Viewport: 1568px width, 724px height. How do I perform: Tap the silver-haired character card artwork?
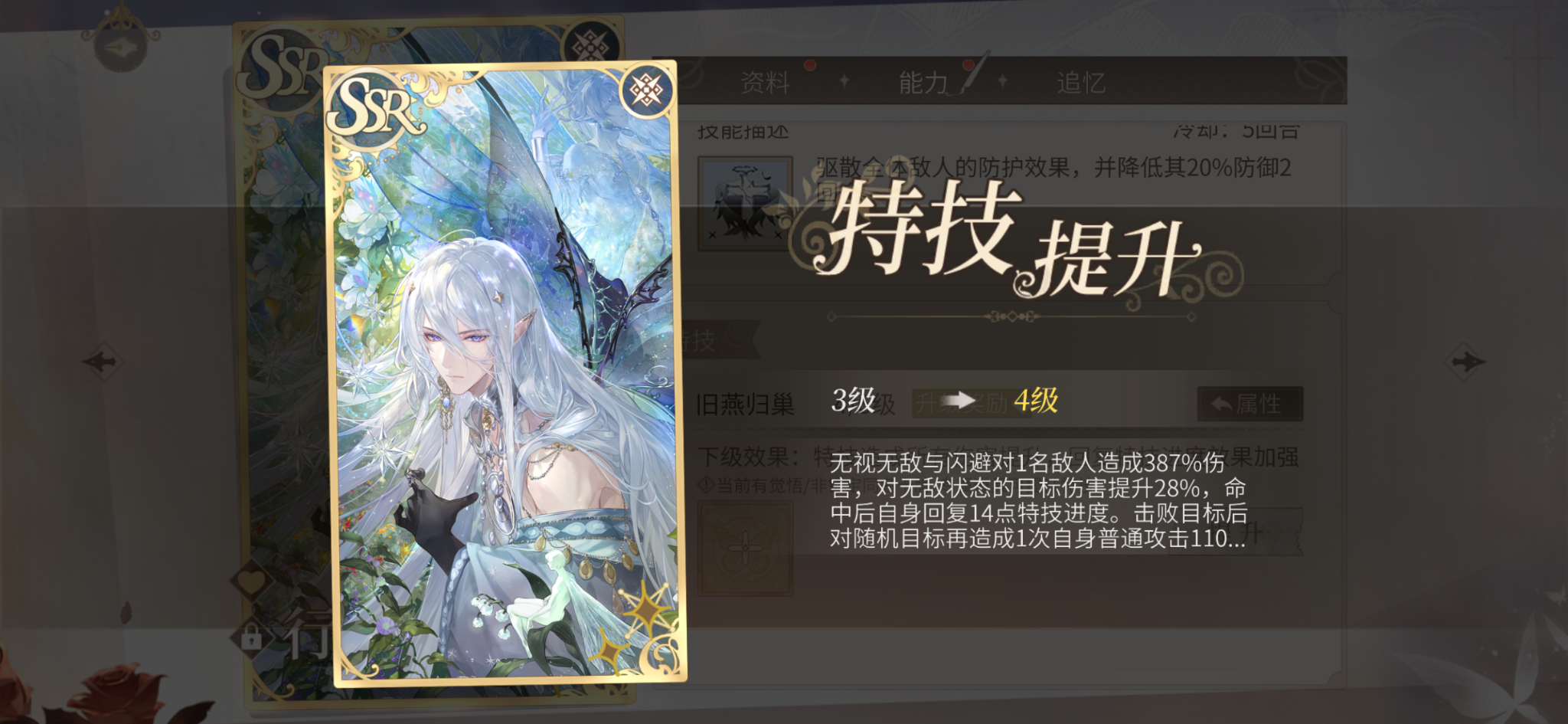click(505, 375)
